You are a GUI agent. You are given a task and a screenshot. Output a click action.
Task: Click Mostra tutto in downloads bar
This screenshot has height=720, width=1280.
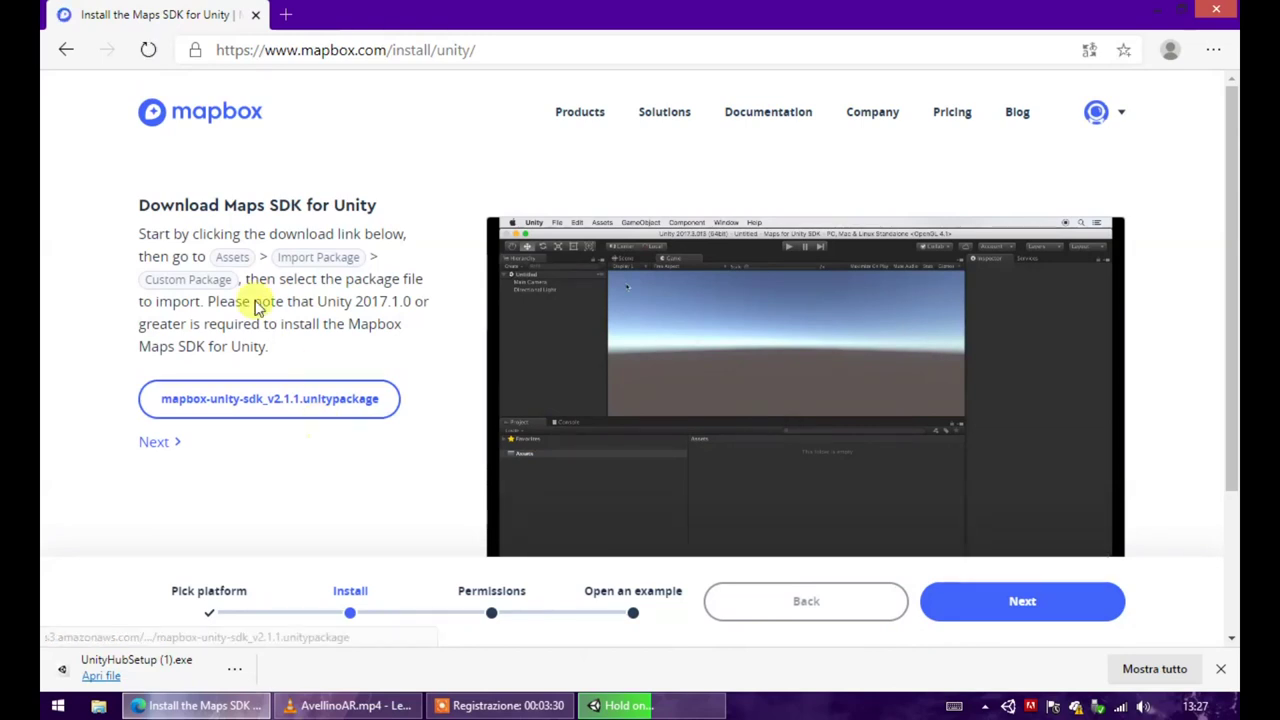1154,669
